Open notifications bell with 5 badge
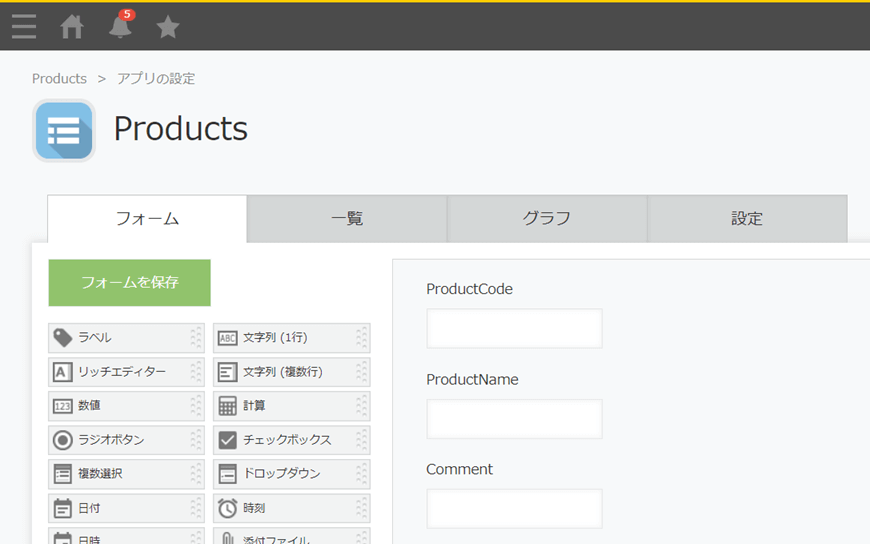This screenshot has height=544, width=870. click(121, 26)
